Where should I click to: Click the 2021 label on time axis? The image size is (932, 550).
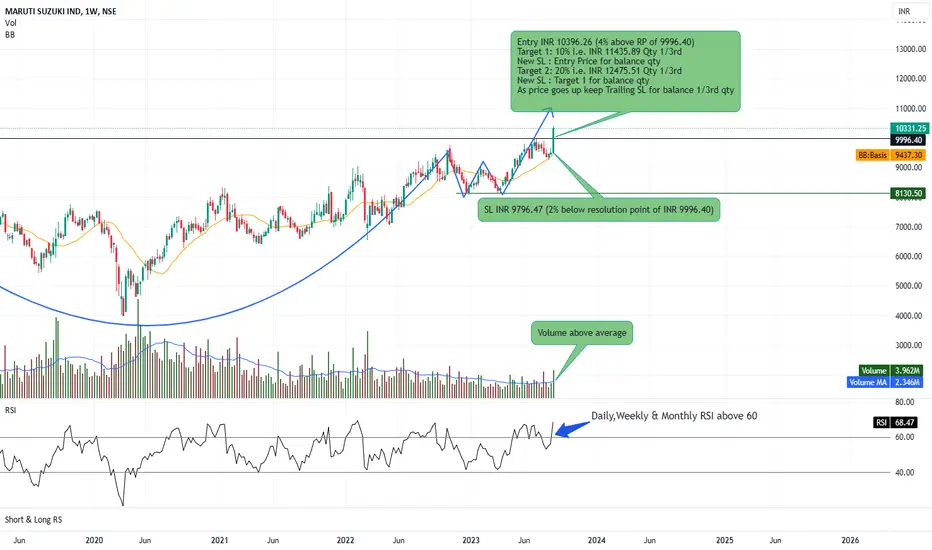[219, 540]
